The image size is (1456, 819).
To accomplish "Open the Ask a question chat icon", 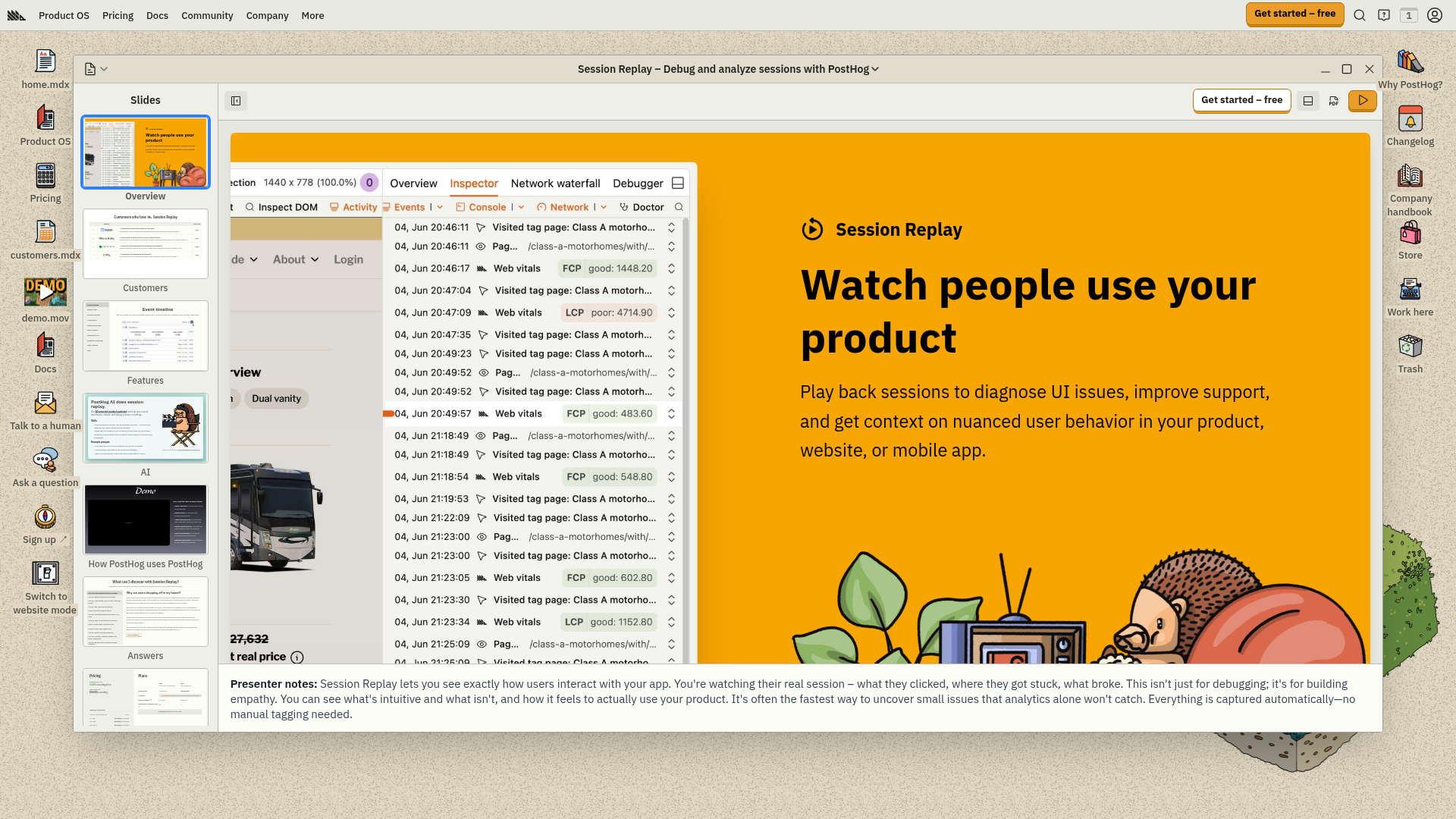I will (x=45, y=467).
